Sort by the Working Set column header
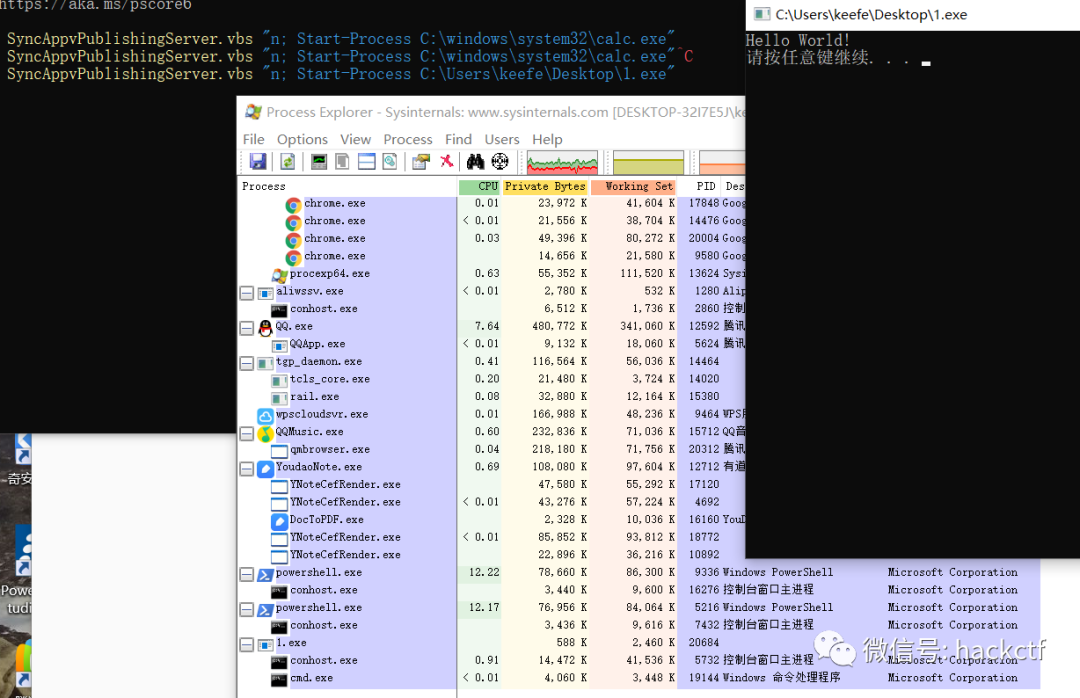 pos(633,186)
